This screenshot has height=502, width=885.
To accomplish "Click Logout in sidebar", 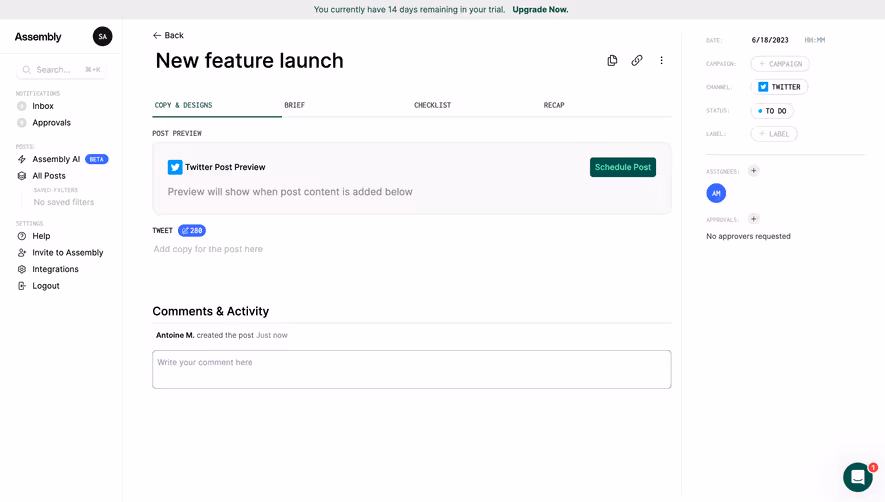I will coord(45,286).
